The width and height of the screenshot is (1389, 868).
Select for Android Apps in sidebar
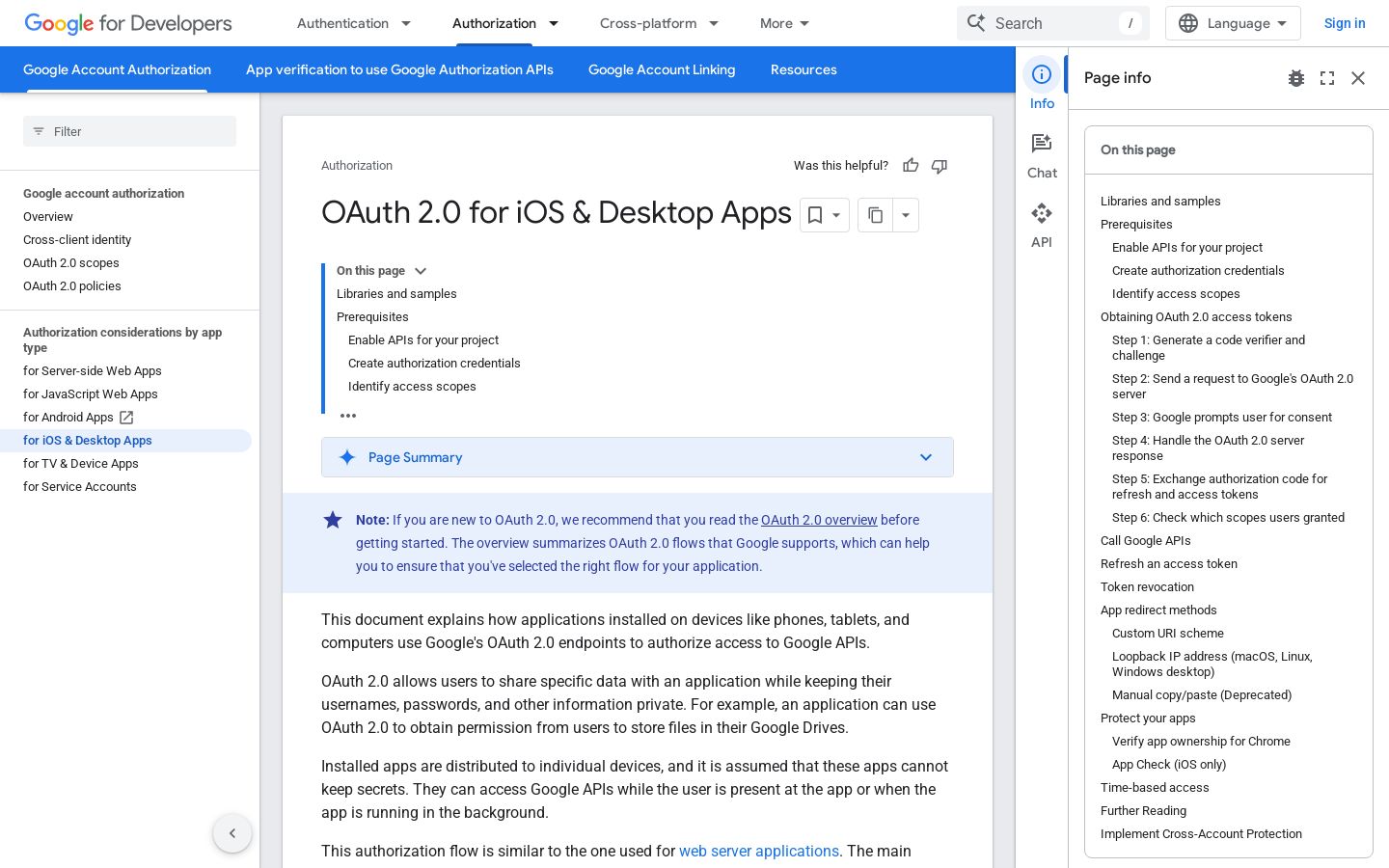point(68,418)
